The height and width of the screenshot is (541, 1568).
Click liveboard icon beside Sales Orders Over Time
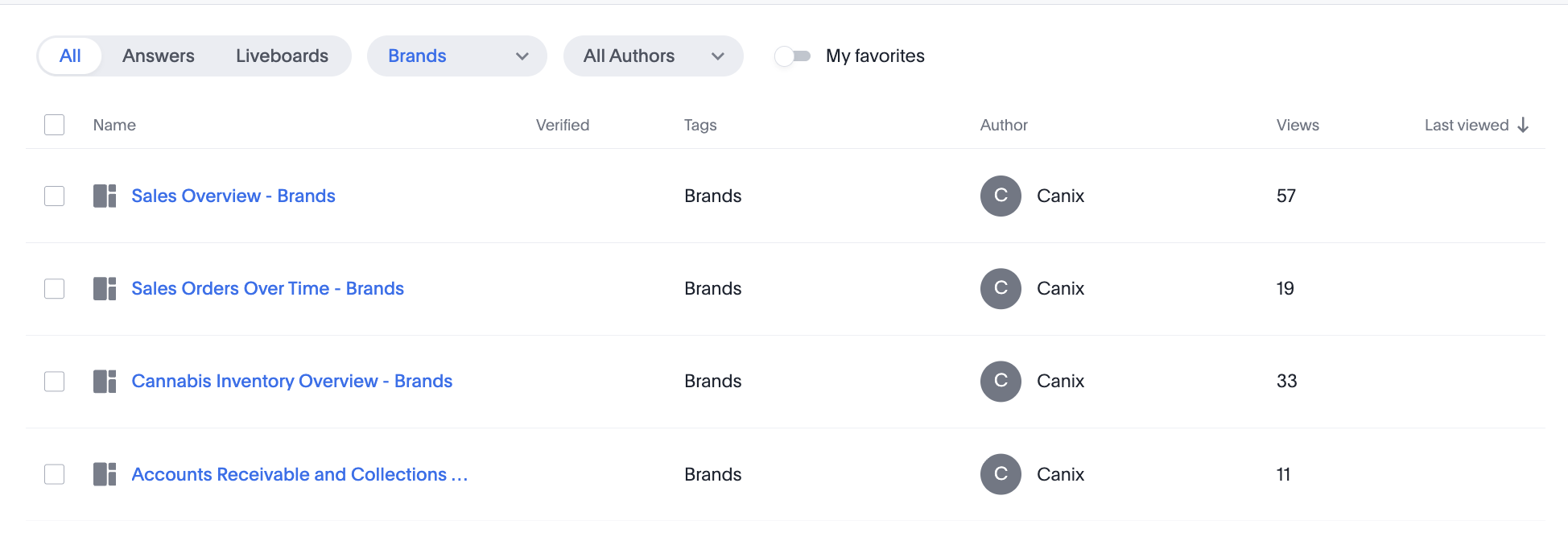pyautogui.click(x=105, y=288)
